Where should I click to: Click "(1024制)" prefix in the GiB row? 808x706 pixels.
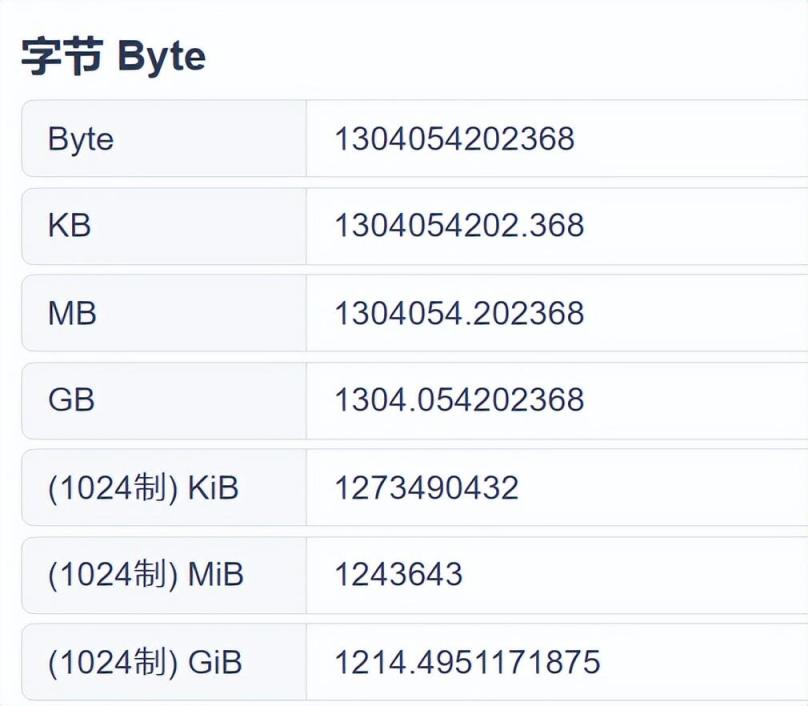point(112,662)
